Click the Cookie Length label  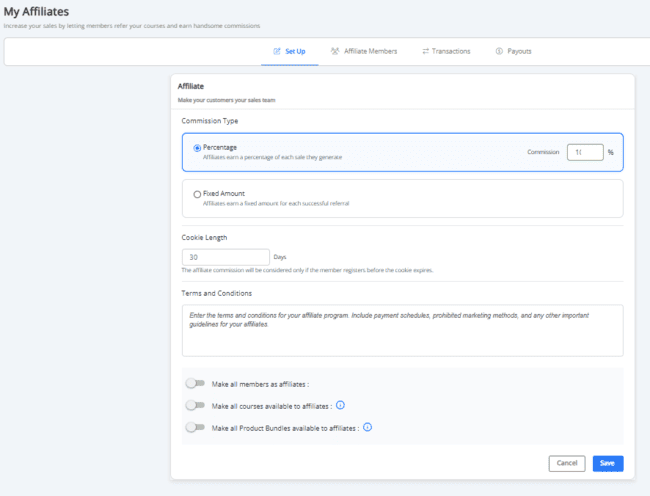tap(204, 237)
